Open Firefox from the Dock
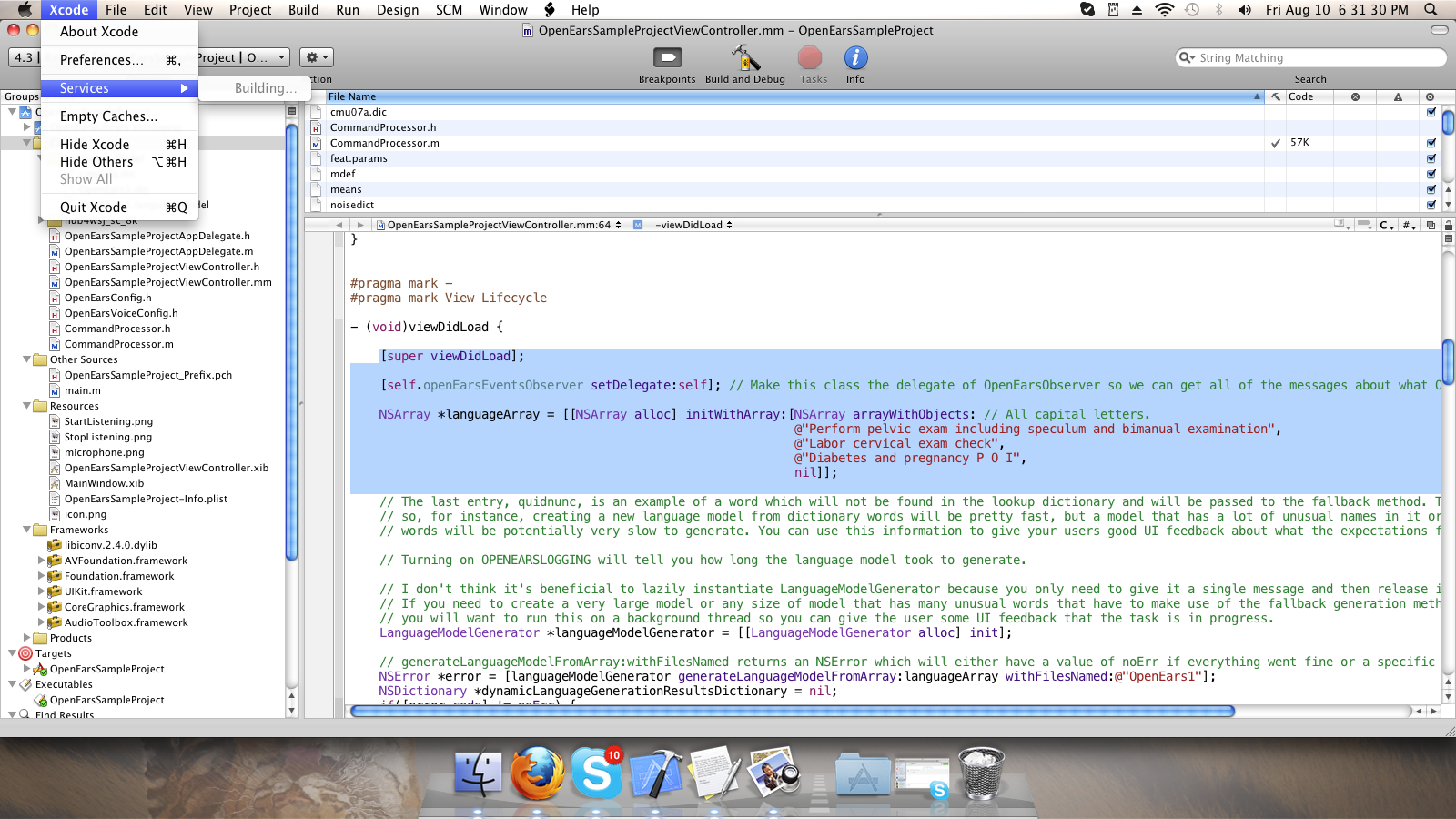 point(537,774)
